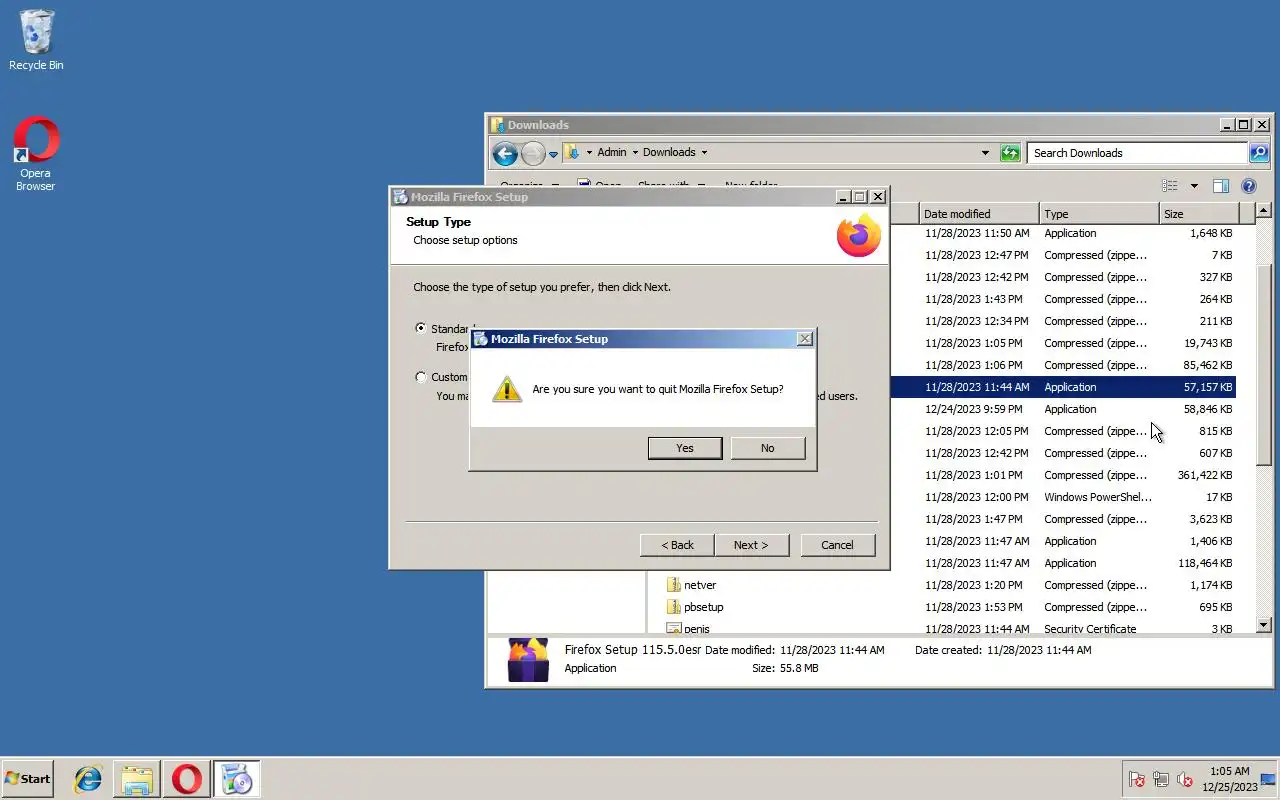
Task: Click the pbsetup folder icon
Action: click(x=673, y=607)
